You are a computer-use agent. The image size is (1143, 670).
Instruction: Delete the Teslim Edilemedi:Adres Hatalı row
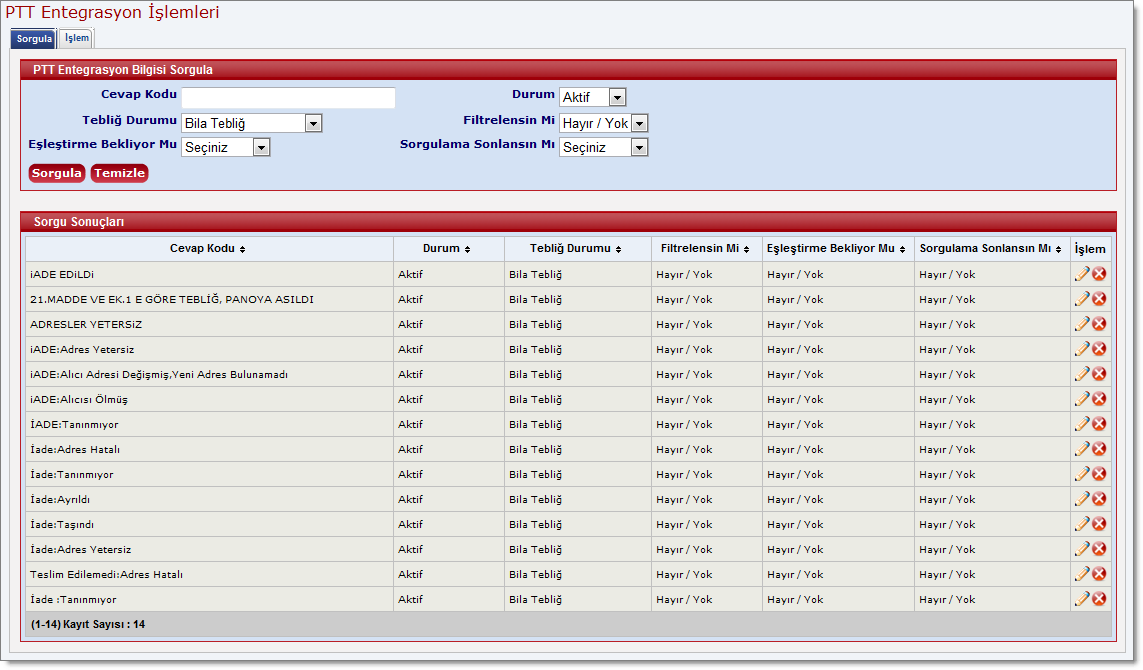pyautogui.click(x=1099, y=574)
